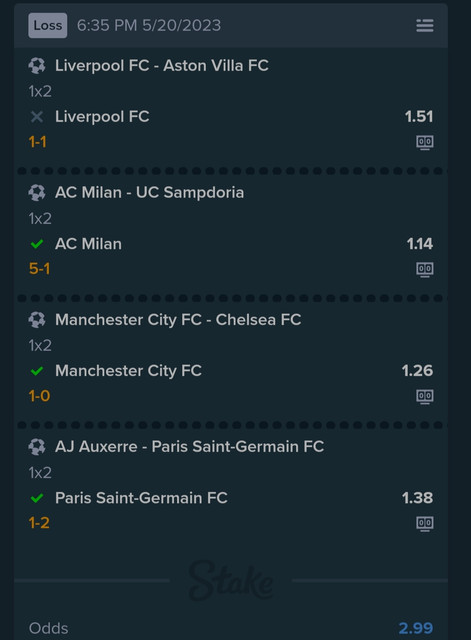Open the bet slip hamburger menu
The width and height of the screenshot is (471, 640).
point(424,25)
